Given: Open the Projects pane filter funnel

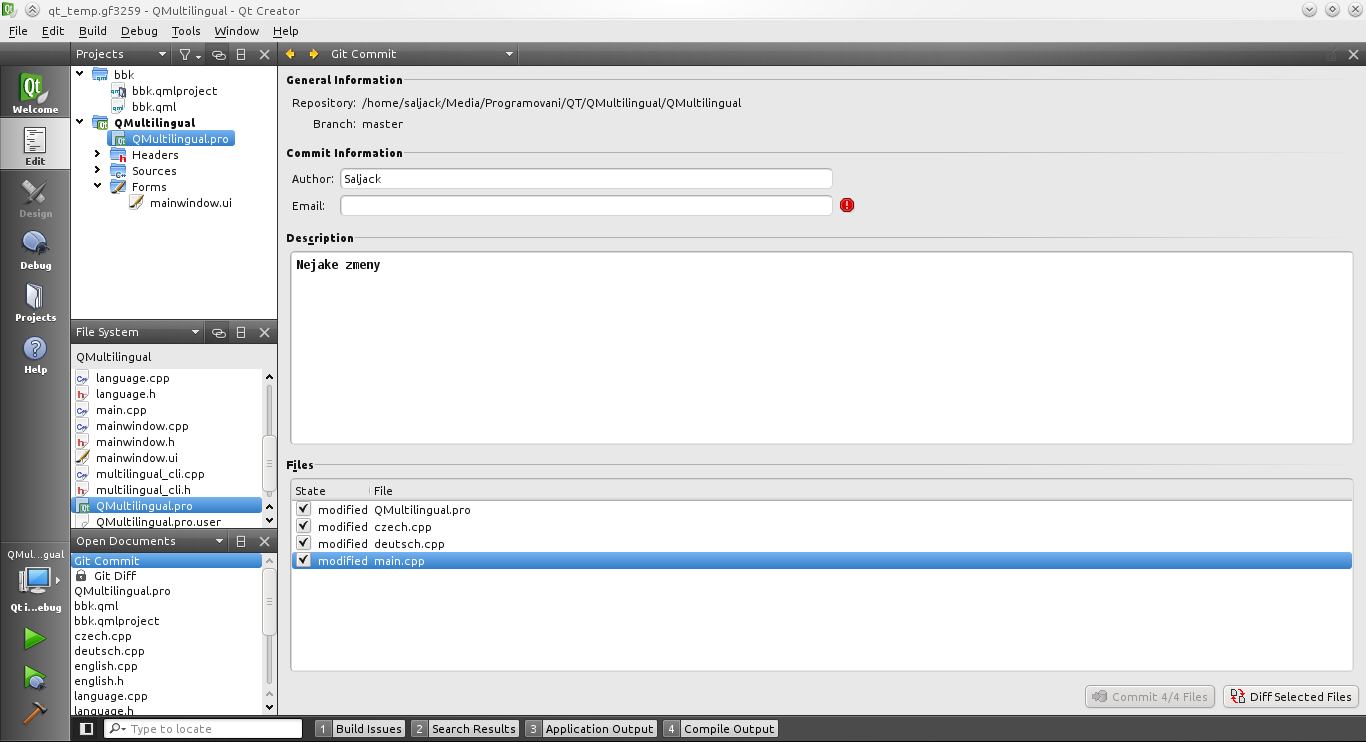Looking at the screenshot, I should (188, 54).
